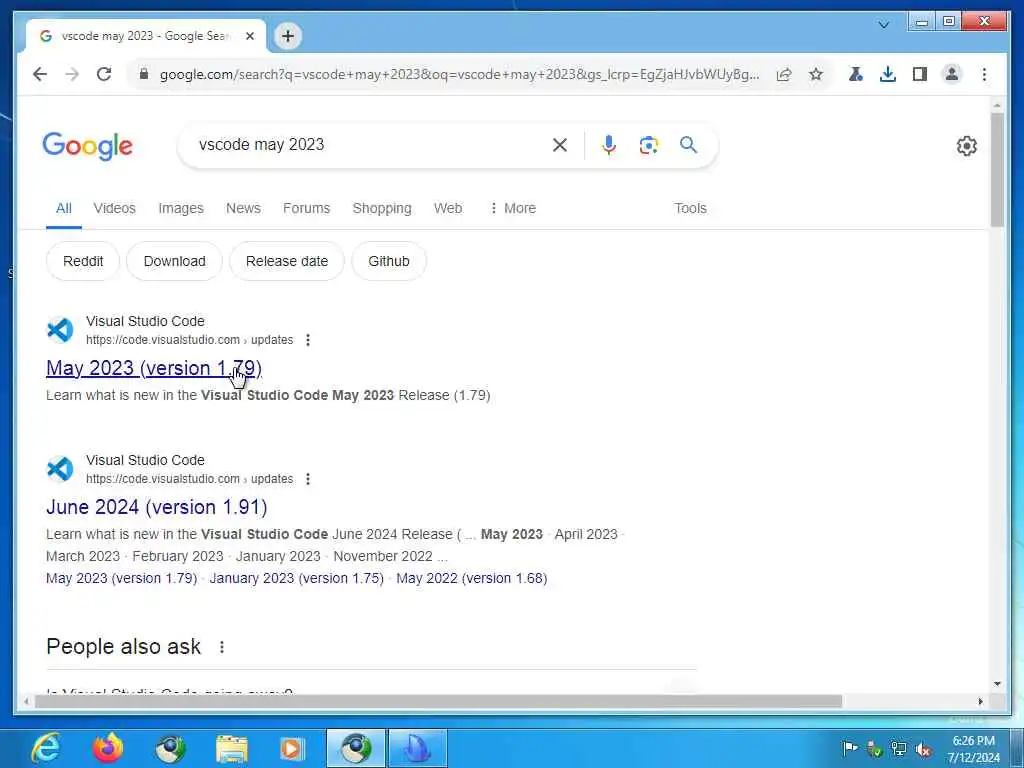
Task: Open the downloads icon in the toolbar
Action: tap(888, 74)
